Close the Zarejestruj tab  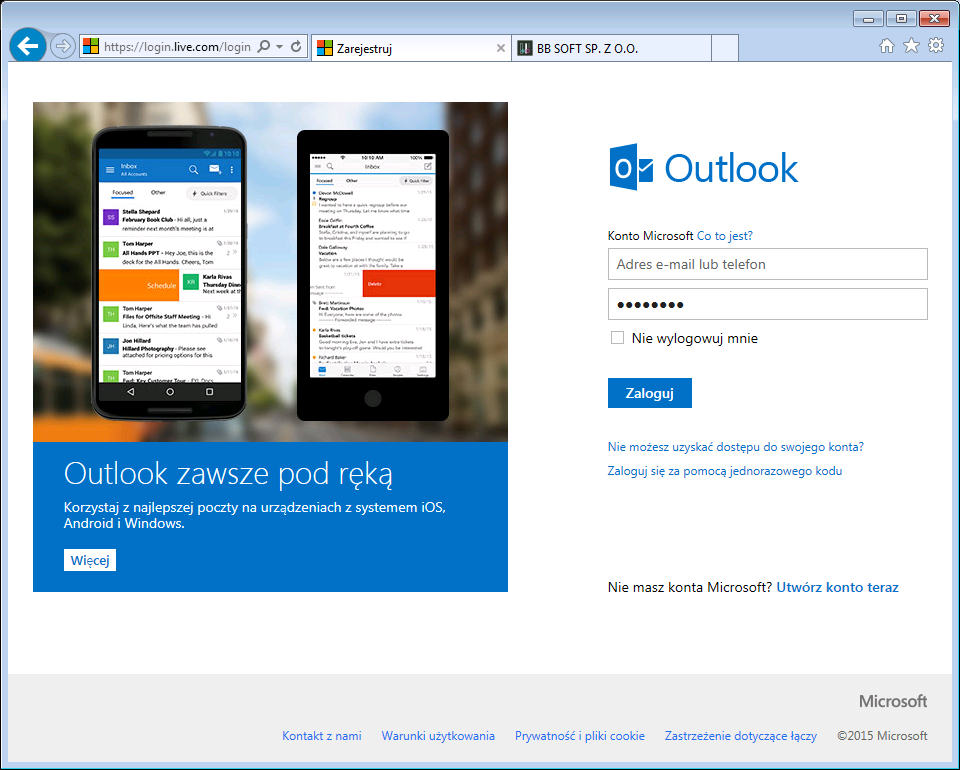(501, 48)
